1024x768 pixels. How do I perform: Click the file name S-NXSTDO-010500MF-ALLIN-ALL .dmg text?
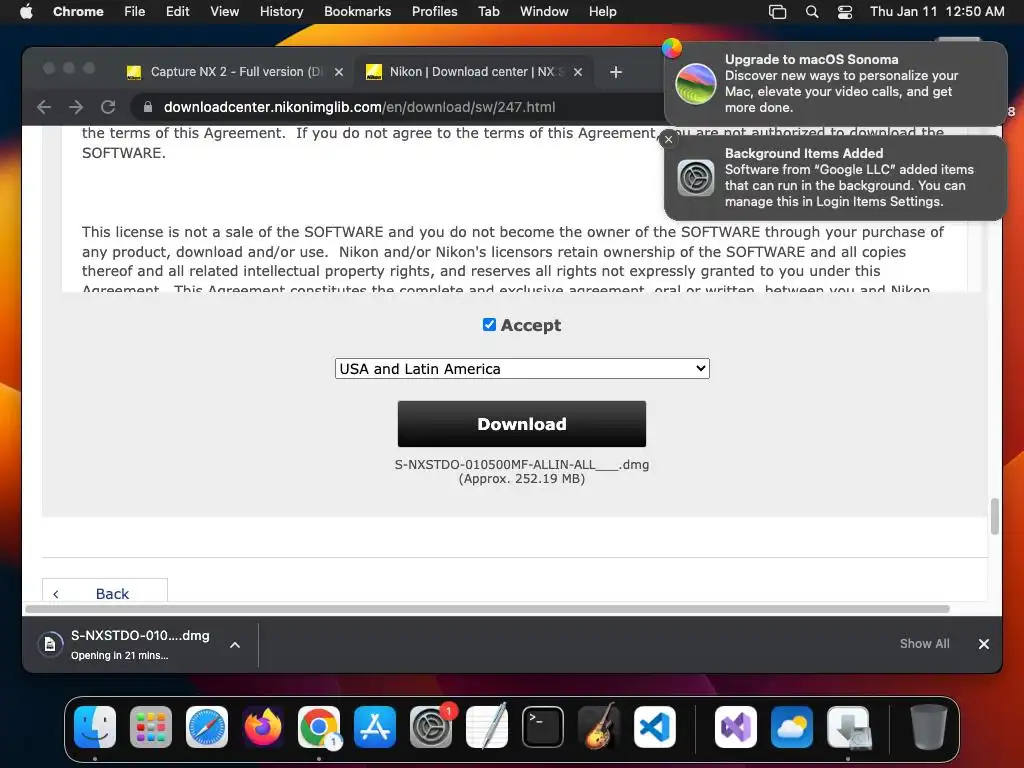[x=522, y=464]
